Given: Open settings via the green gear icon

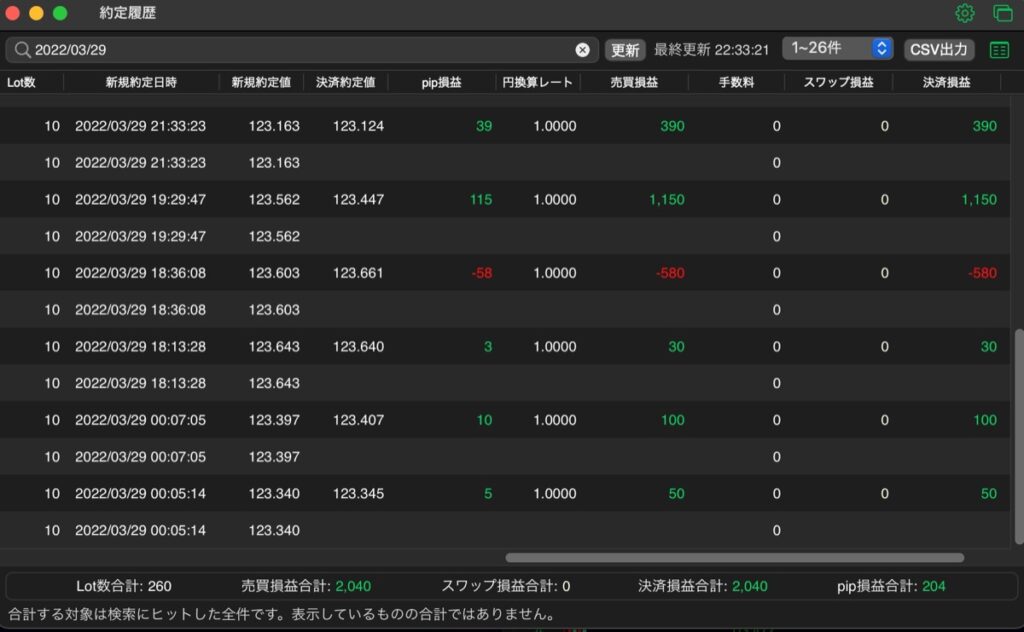Looking at the screenshot, I should point(965,13).
